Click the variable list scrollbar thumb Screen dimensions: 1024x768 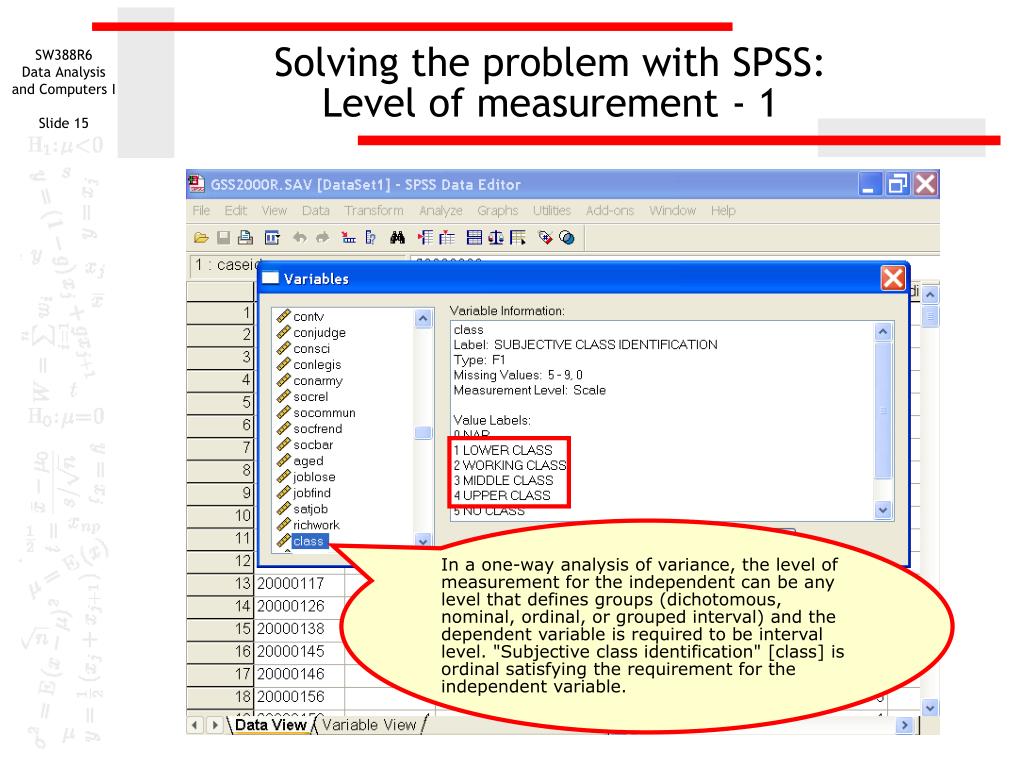(423, 432)
